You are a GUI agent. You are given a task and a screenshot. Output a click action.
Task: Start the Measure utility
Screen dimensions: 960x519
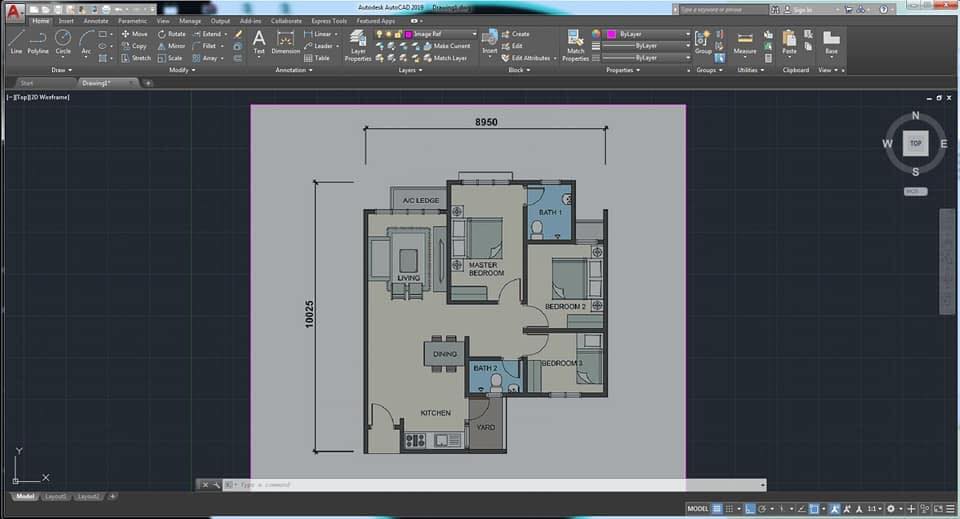745,43
